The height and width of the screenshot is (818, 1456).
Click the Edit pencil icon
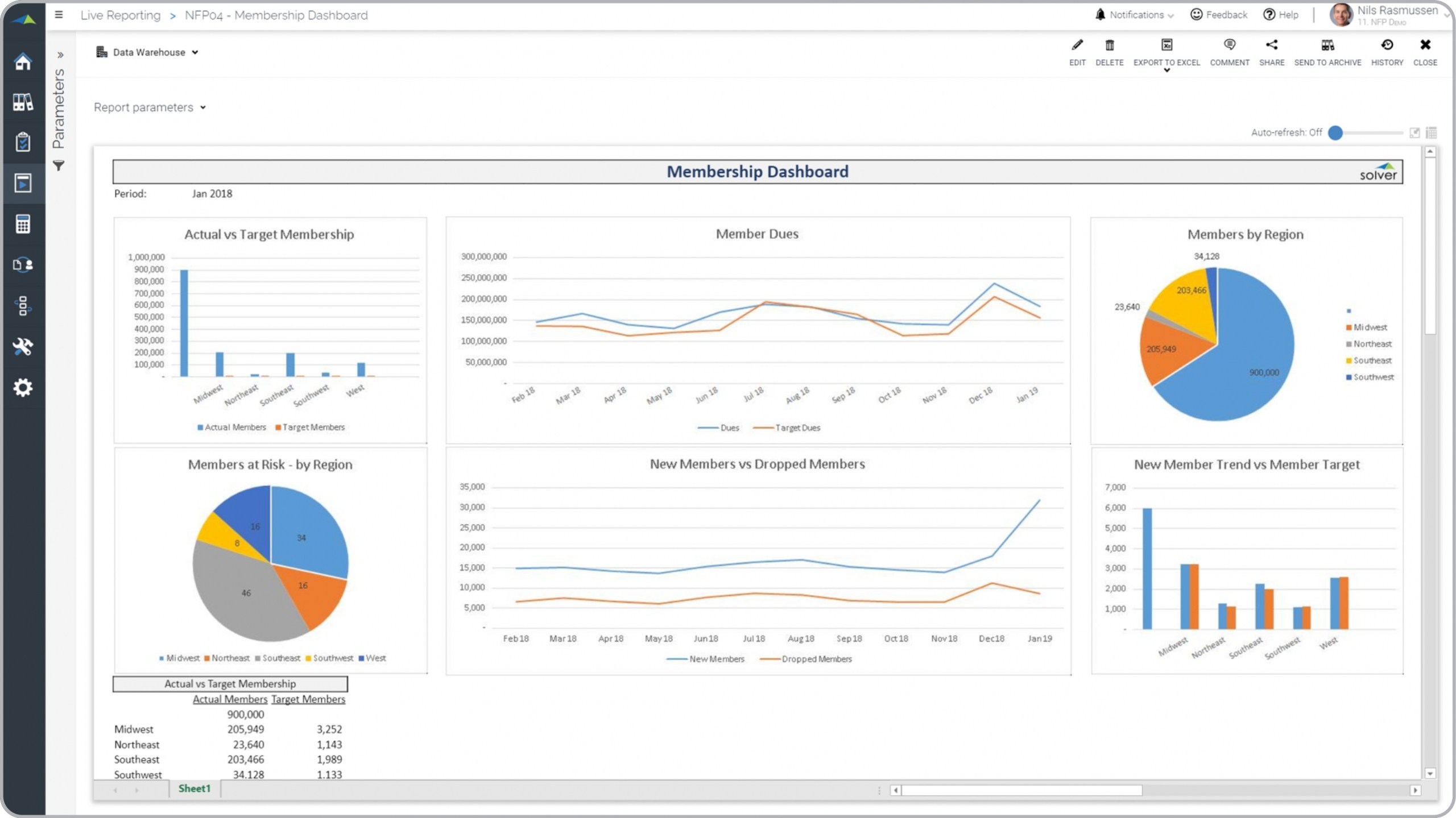click(x=1077, y=45)
